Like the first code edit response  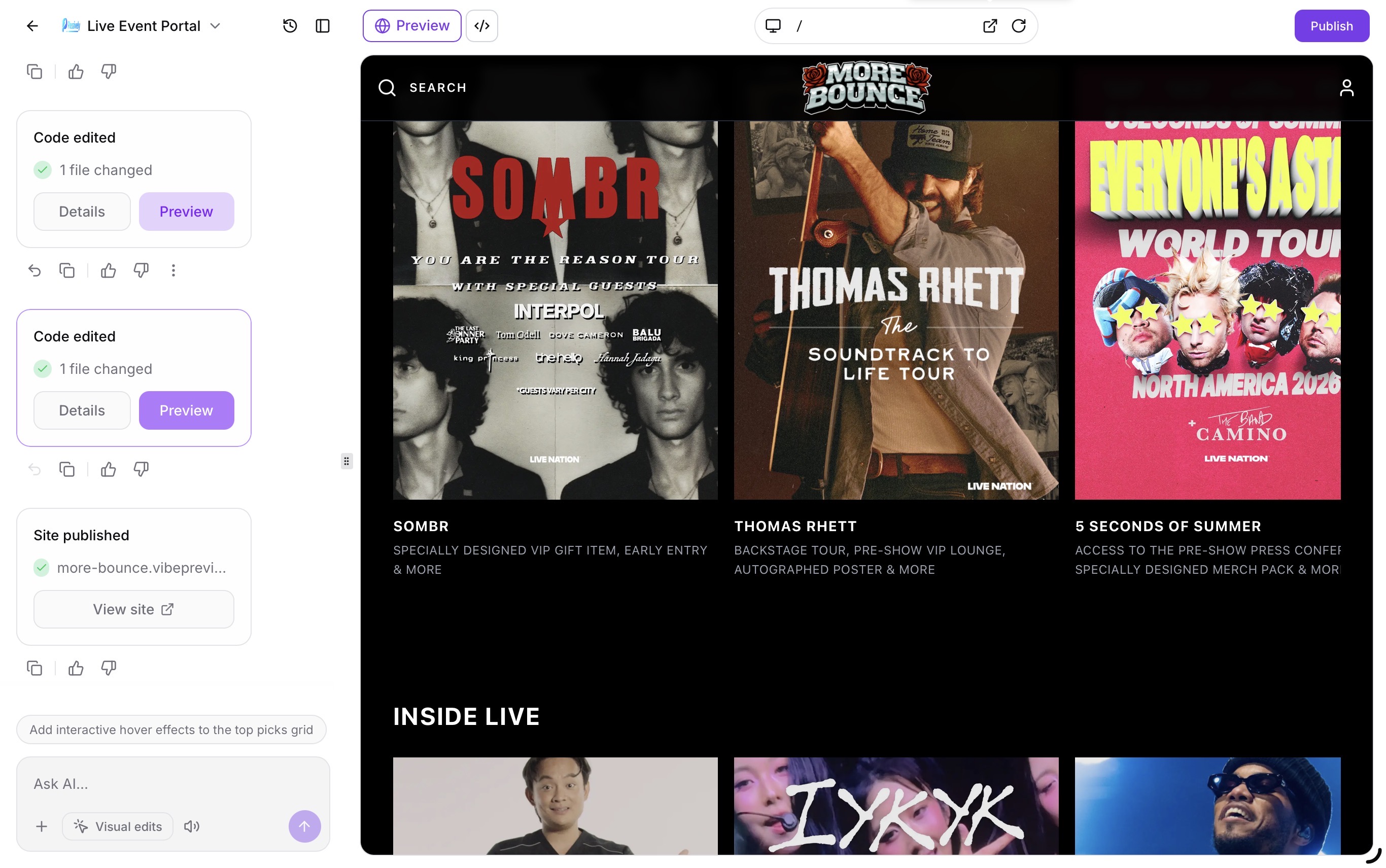pos(109,270)
